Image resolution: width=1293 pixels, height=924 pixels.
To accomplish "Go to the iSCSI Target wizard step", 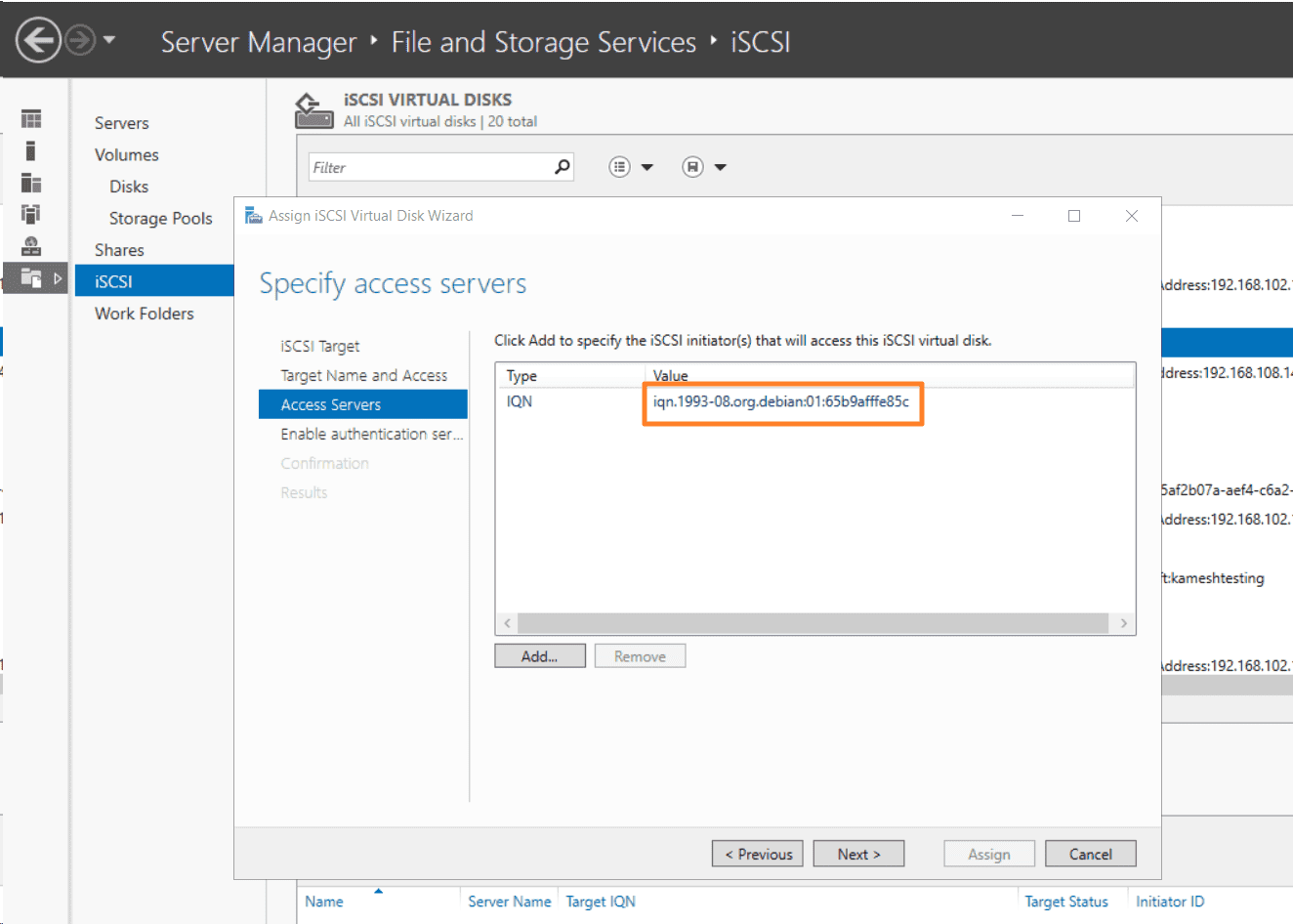I will [320, 346].
